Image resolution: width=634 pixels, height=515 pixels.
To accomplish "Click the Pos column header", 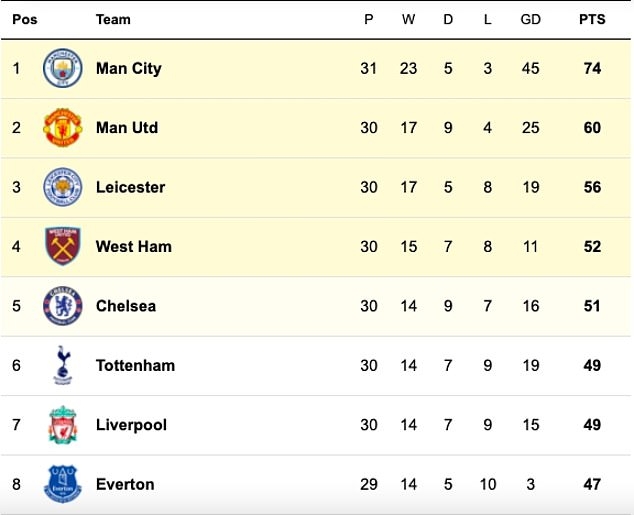I will 24,20.
